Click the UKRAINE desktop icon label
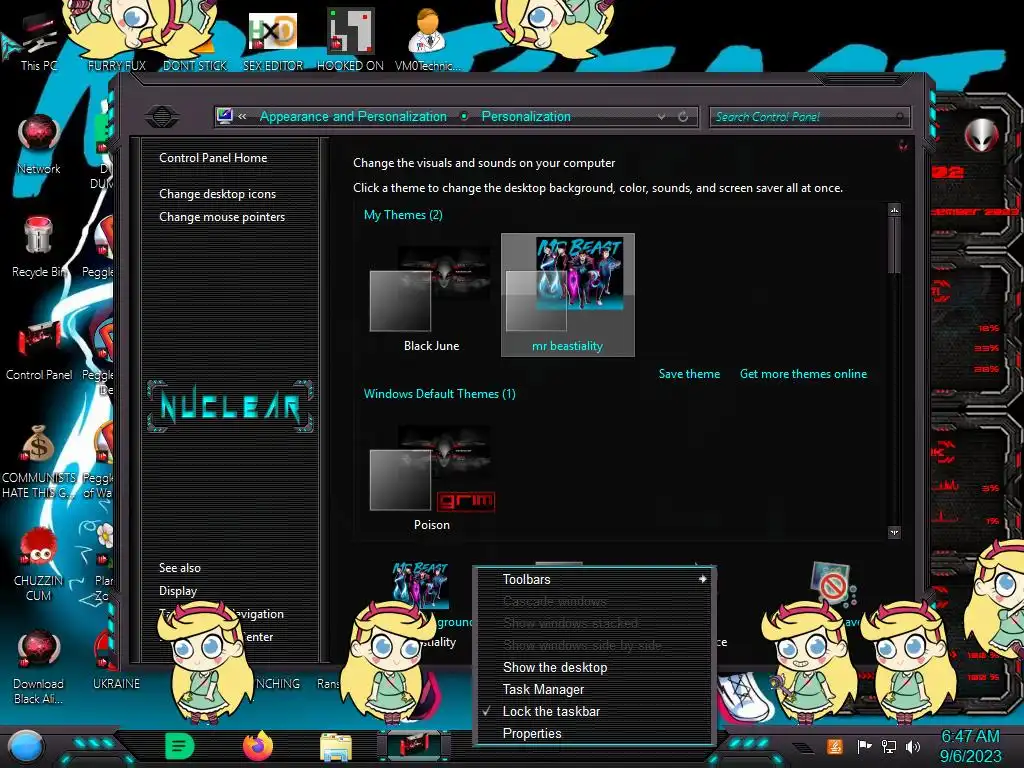This screenshot has width=1024, height=768. pos(116,683)
